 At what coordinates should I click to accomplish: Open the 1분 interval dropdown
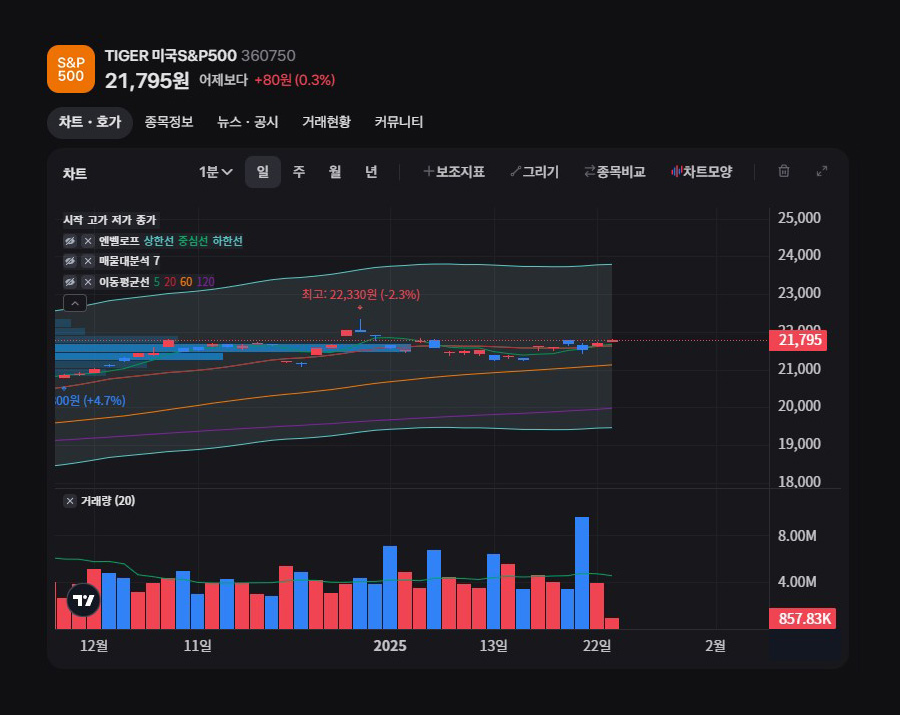[x=216, y=172]
